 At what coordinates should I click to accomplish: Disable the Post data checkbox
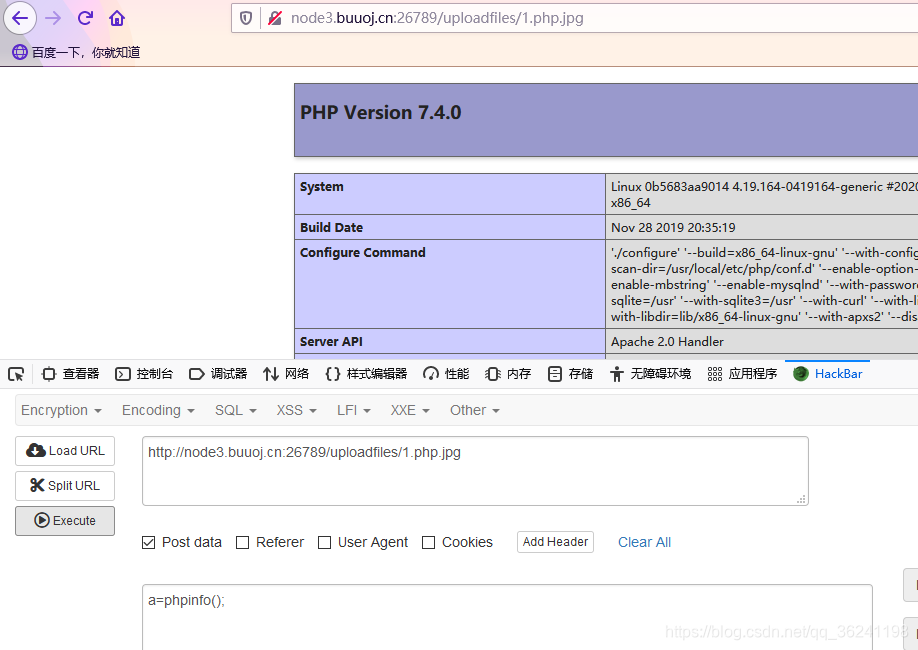[x=148, y=542]
